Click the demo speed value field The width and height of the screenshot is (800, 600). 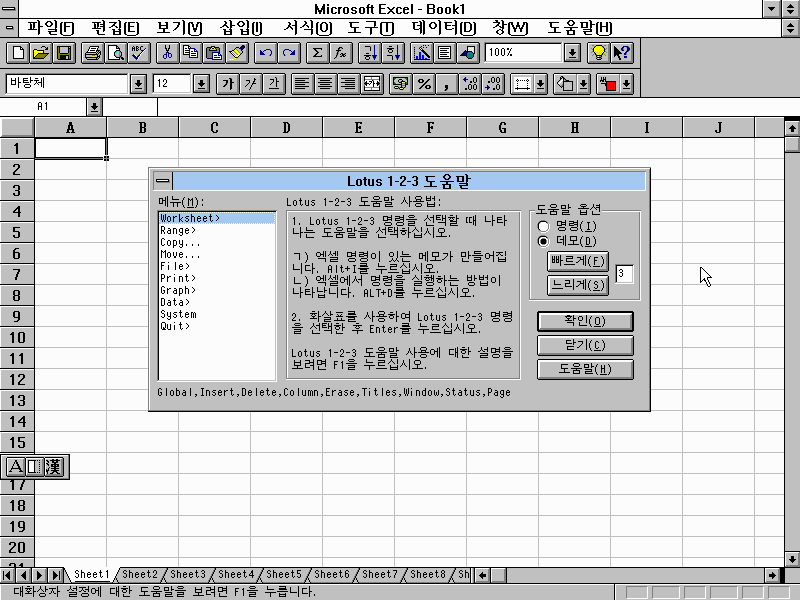point(624,274)
